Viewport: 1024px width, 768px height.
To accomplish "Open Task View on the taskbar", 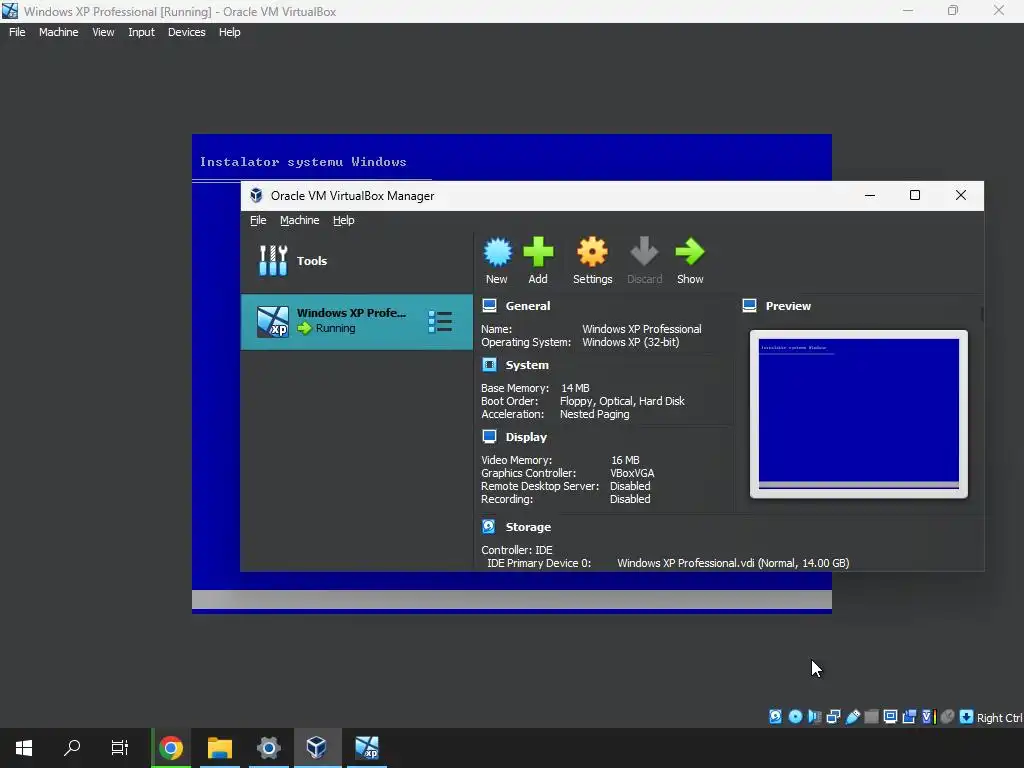I will [x=120, y=748].
